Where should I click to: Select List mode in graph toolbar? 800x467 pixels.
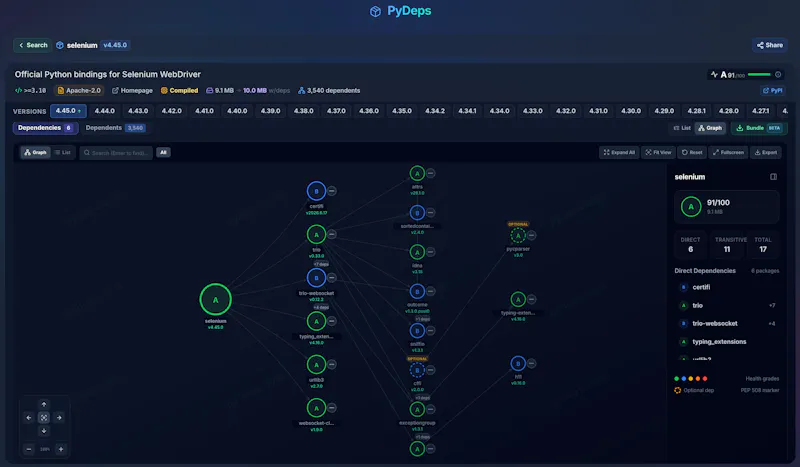[x=62, y=152]
